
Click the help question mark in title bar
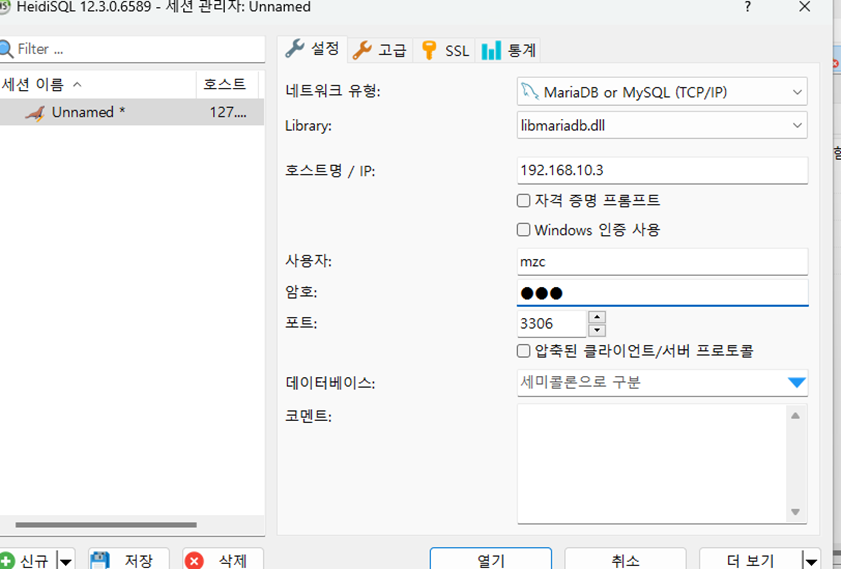pyautogui.click(x=747, y=7)
